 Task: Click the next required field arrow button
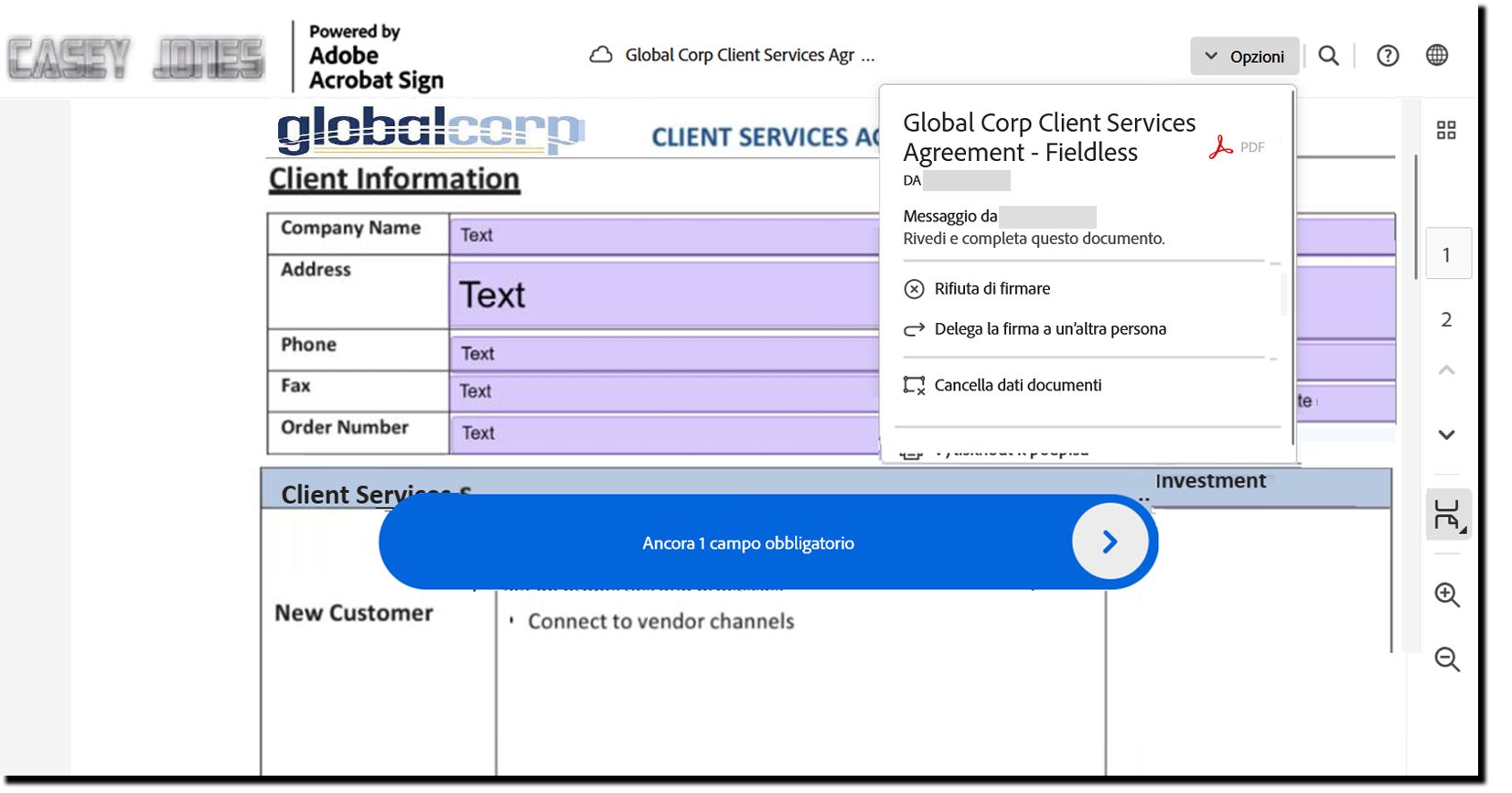(1110, 542)
